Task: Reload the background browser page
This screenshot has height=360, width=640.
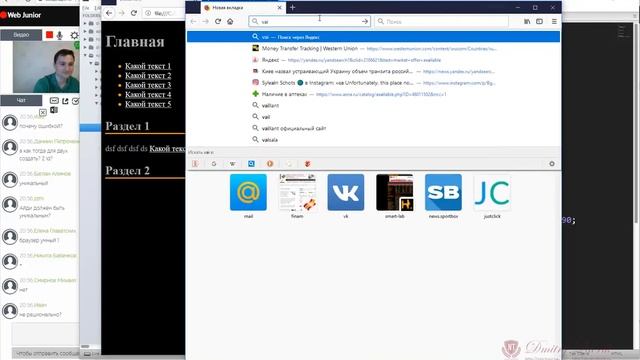Action: (x=133, y=13)
